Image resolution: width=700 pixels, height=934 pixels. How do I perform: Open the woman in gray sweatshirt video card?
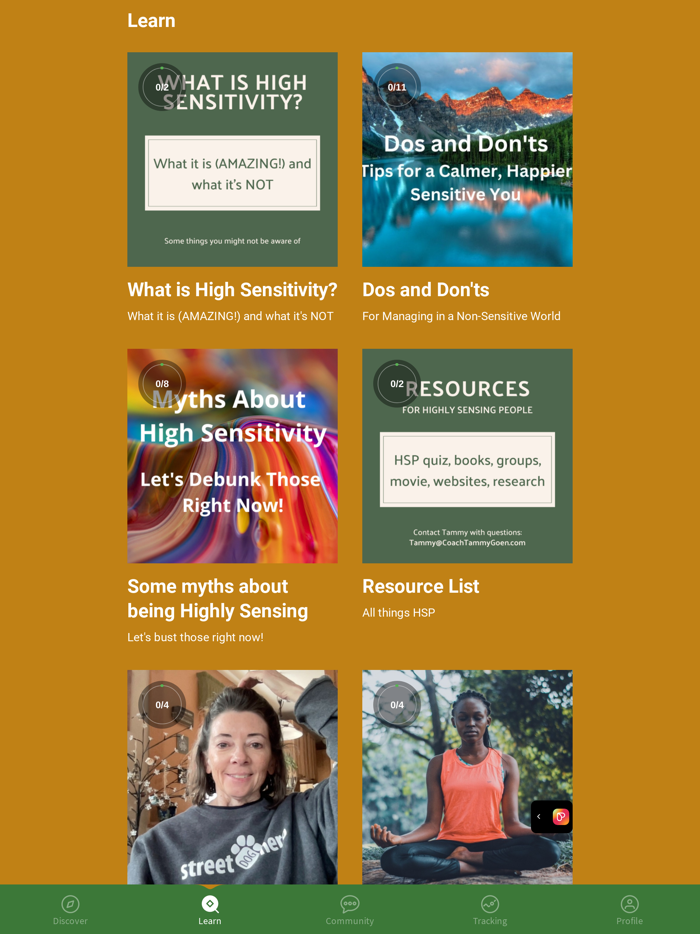tap(232, 777)
